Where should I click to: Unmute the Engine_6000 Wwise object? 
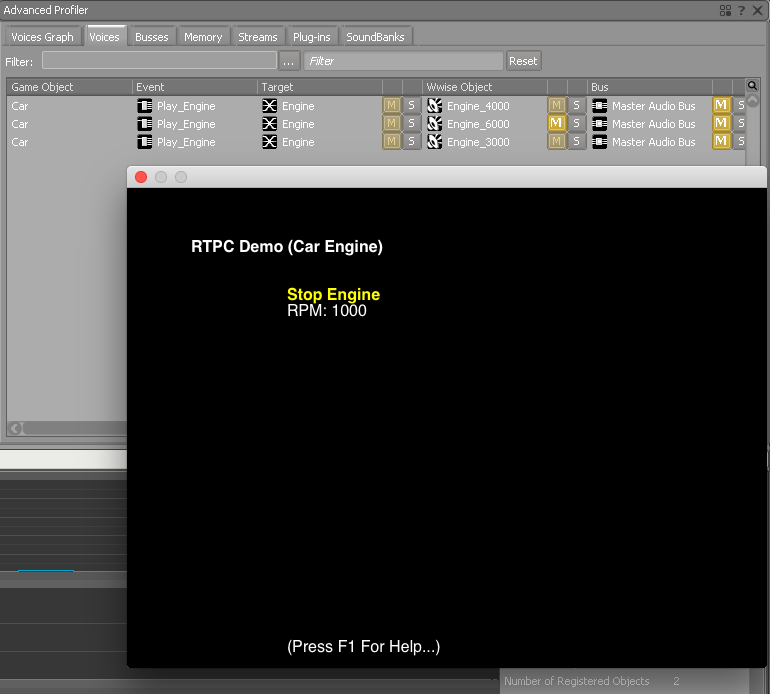click(556, 123)
